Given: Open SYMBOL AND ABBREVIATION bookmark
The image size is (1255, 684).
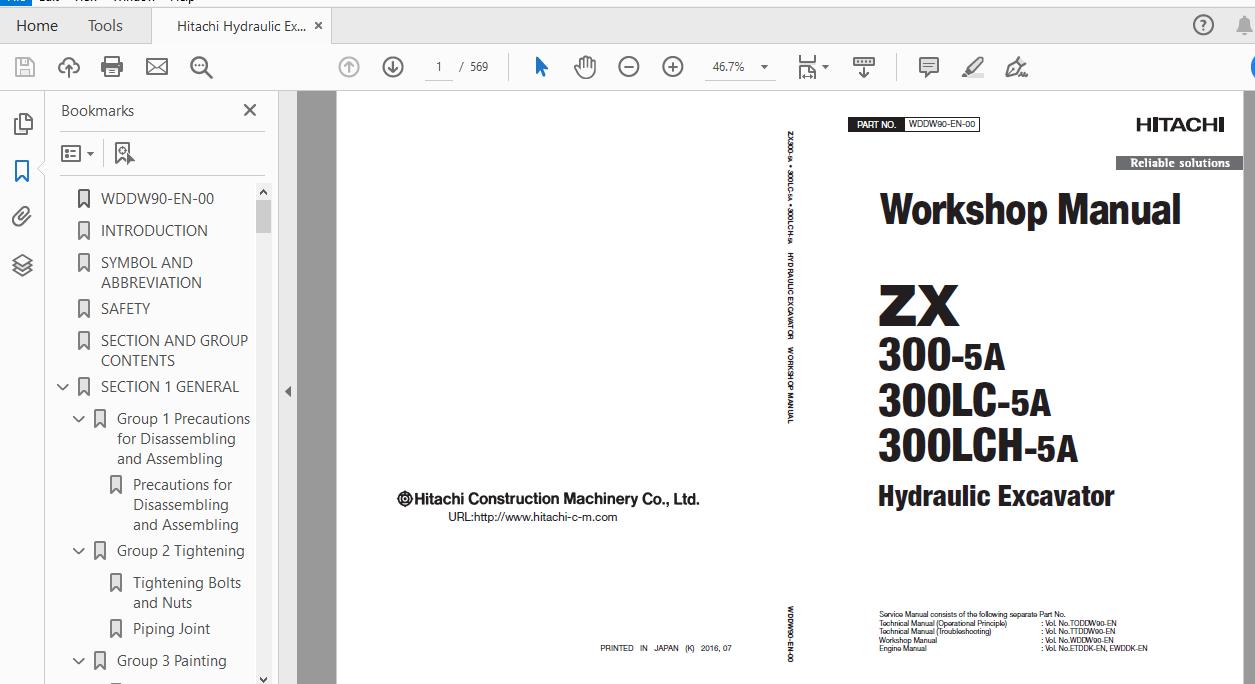Looking at the screenshot, I should 151,272.
